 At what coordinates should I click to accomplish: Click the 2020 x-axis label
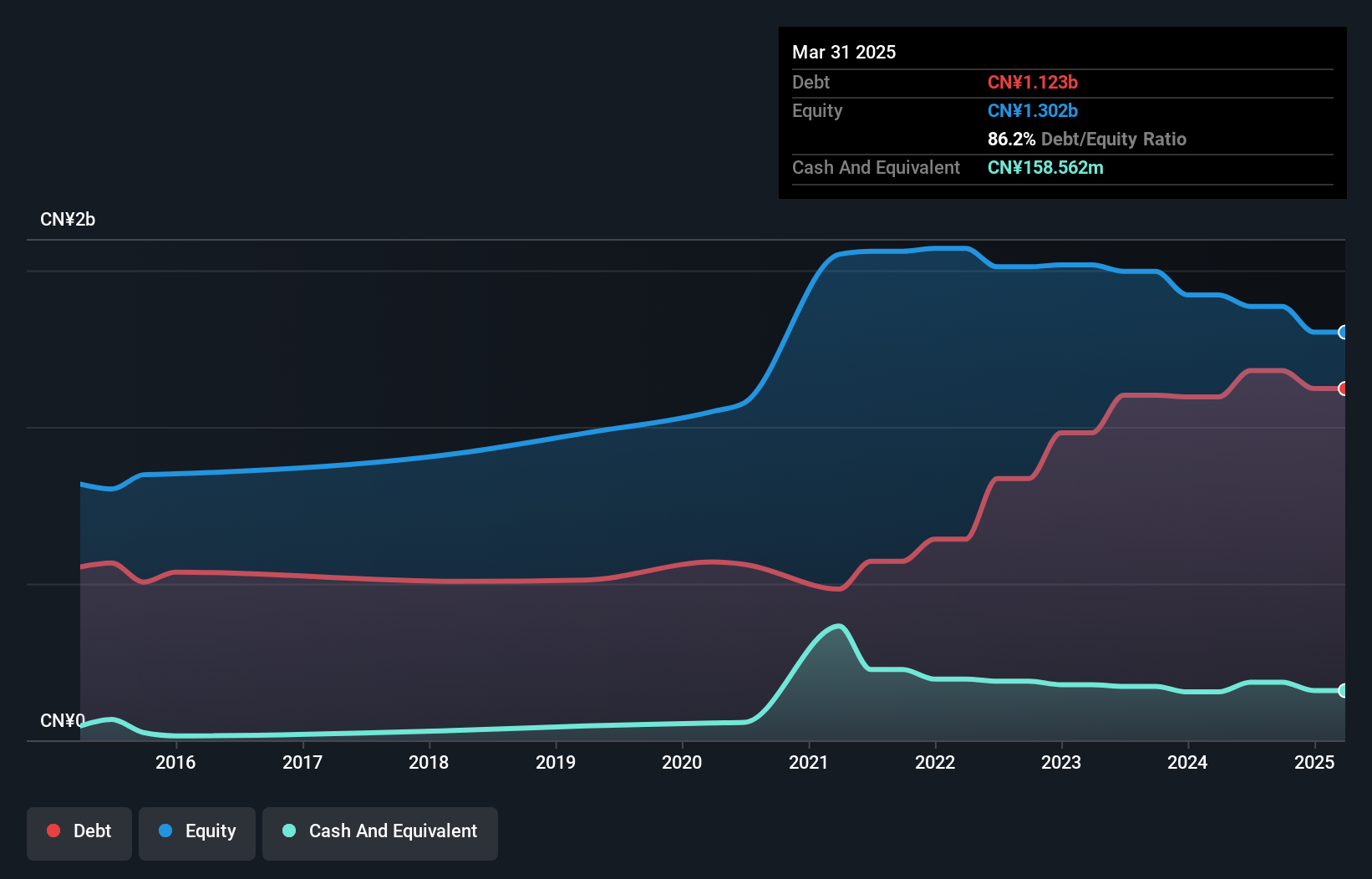coord(682,762)
